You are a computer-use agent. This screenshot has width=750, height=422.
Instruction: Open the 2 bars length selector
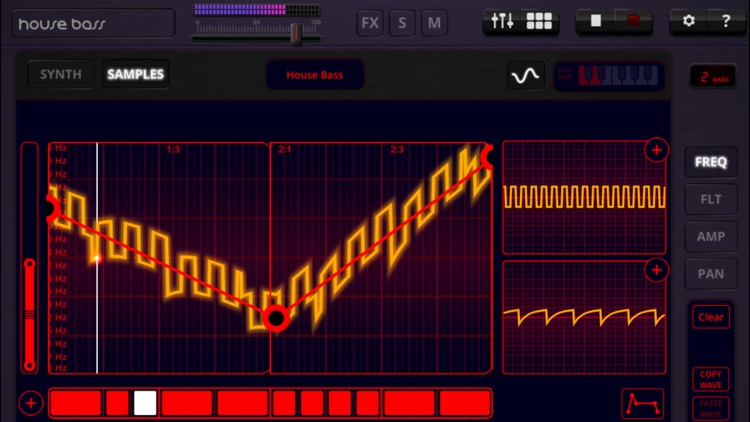coord(713,77)
